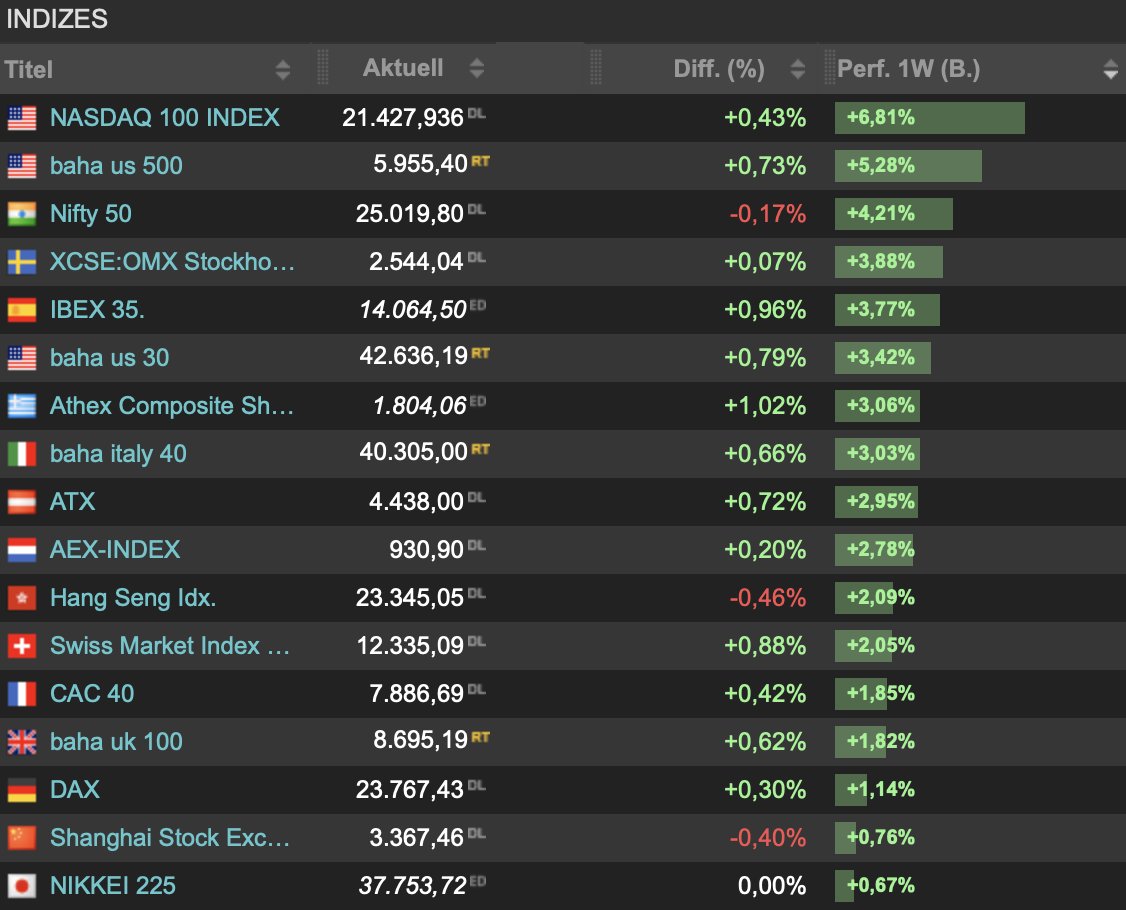Click the Austria flag beside ATX

[22, 502]
